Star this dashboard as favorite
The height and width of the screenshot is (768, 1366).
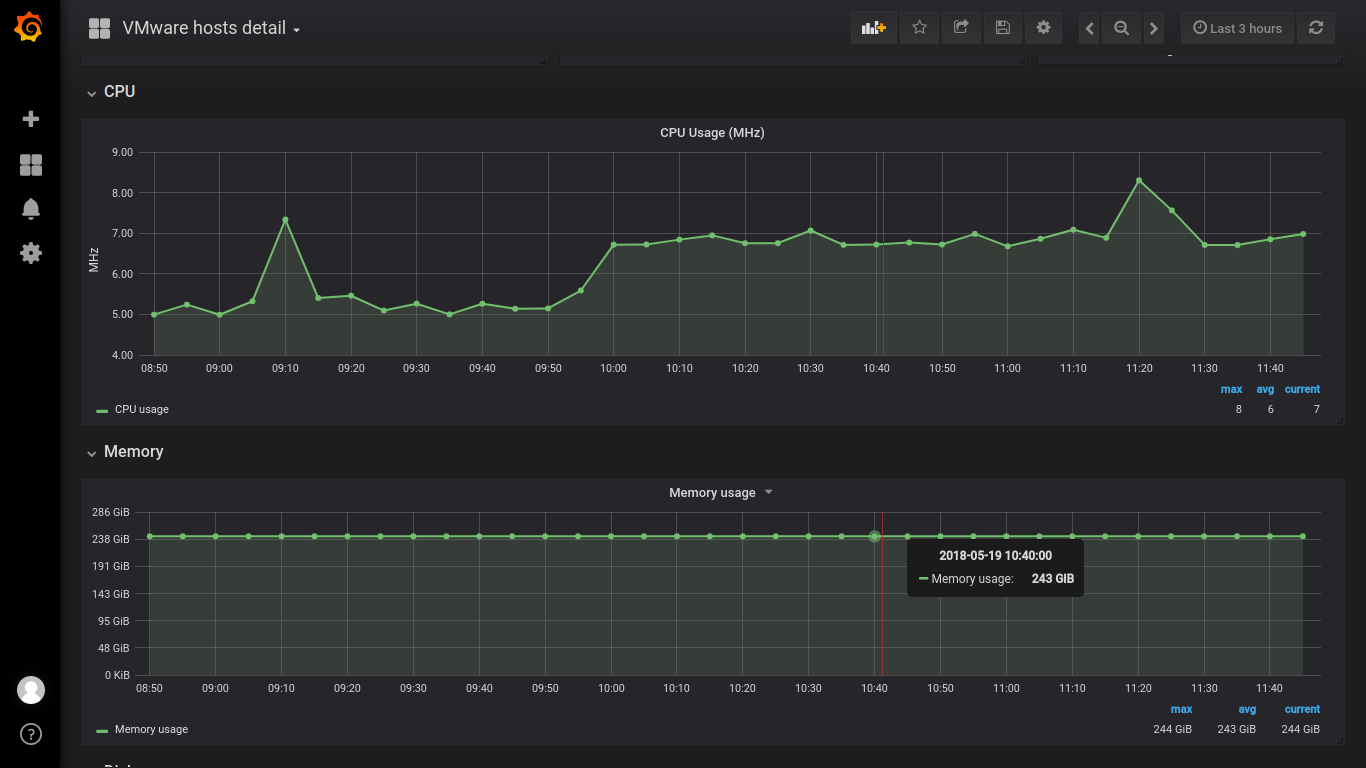[920, 28]
